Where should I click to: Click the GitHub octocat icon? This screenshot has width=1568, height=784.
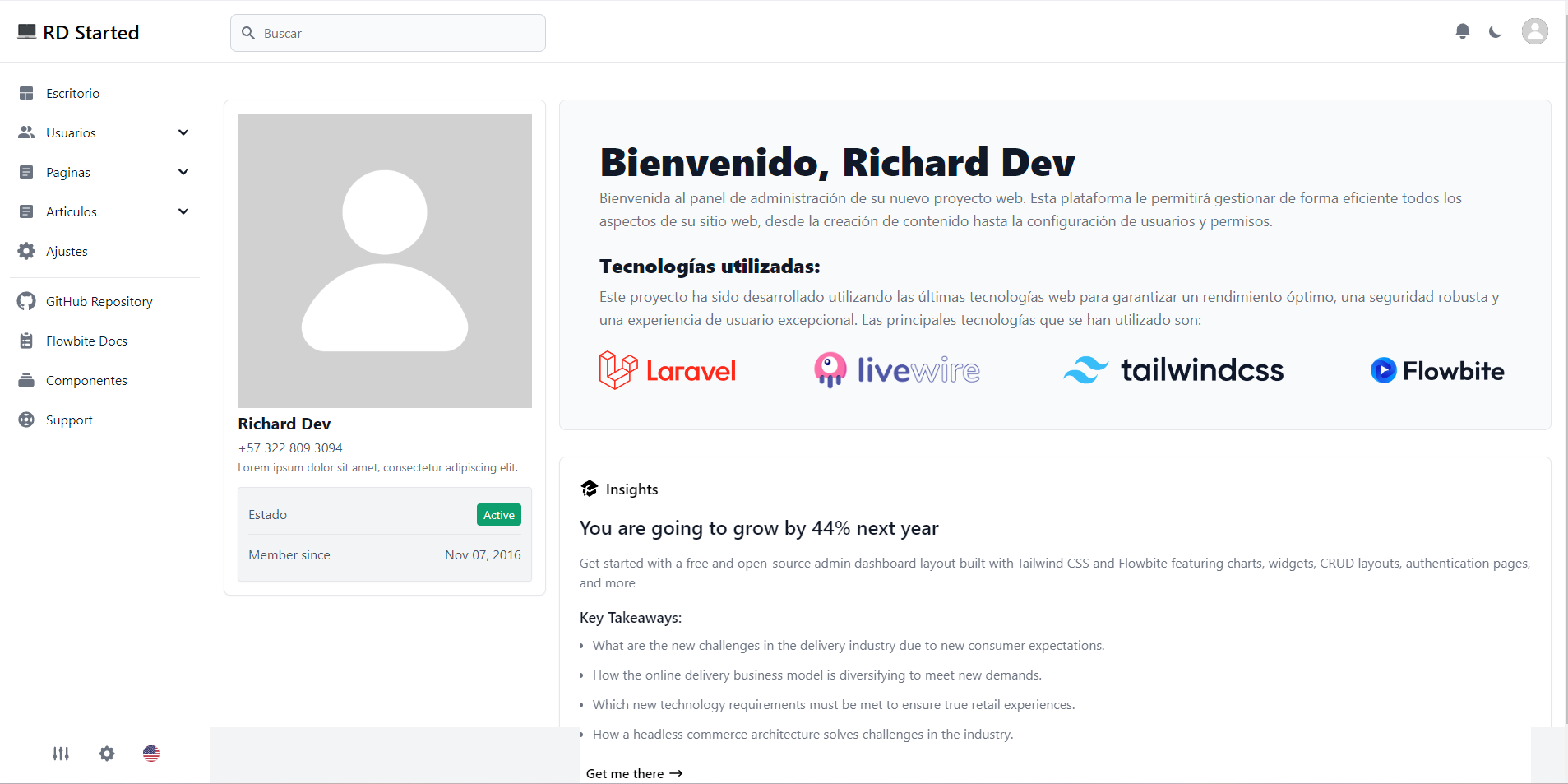[26, 301]
